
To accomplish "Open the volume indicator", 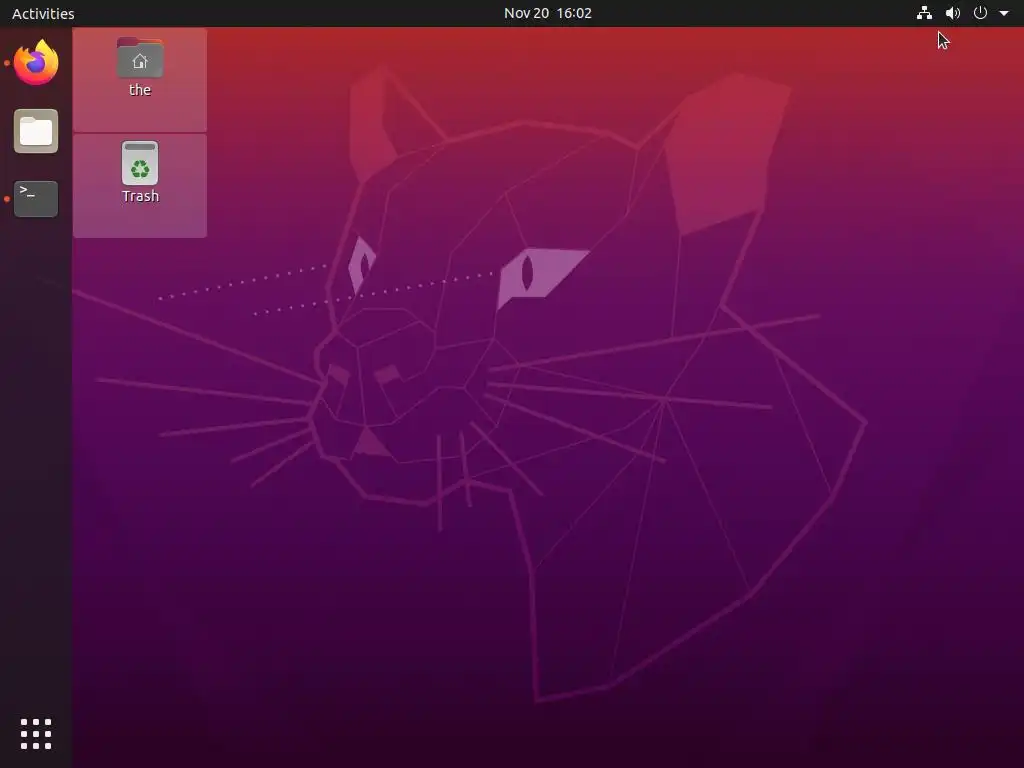I will [953, 13].
